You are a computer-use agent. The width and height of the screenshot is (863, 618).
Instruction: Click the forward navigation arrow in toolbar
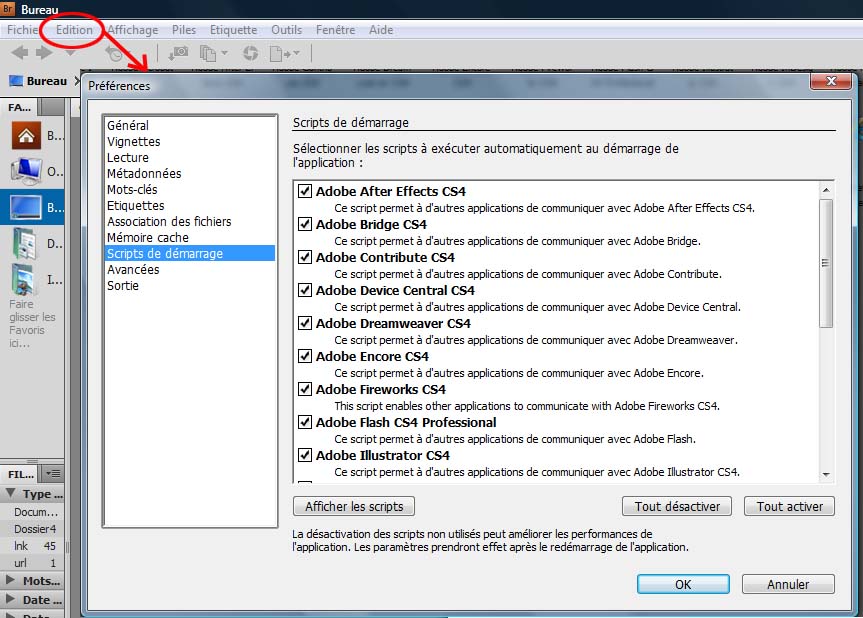click(44, 53)
